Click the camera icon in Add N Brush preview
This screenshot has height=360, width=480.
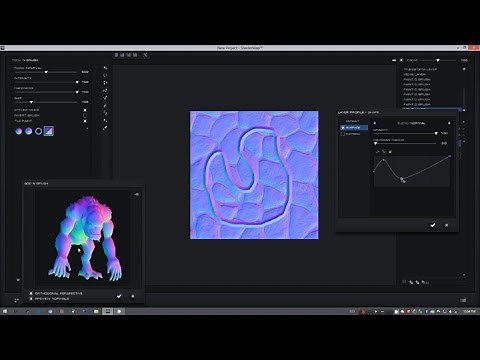pyautogui.click(x=136, y=194)
